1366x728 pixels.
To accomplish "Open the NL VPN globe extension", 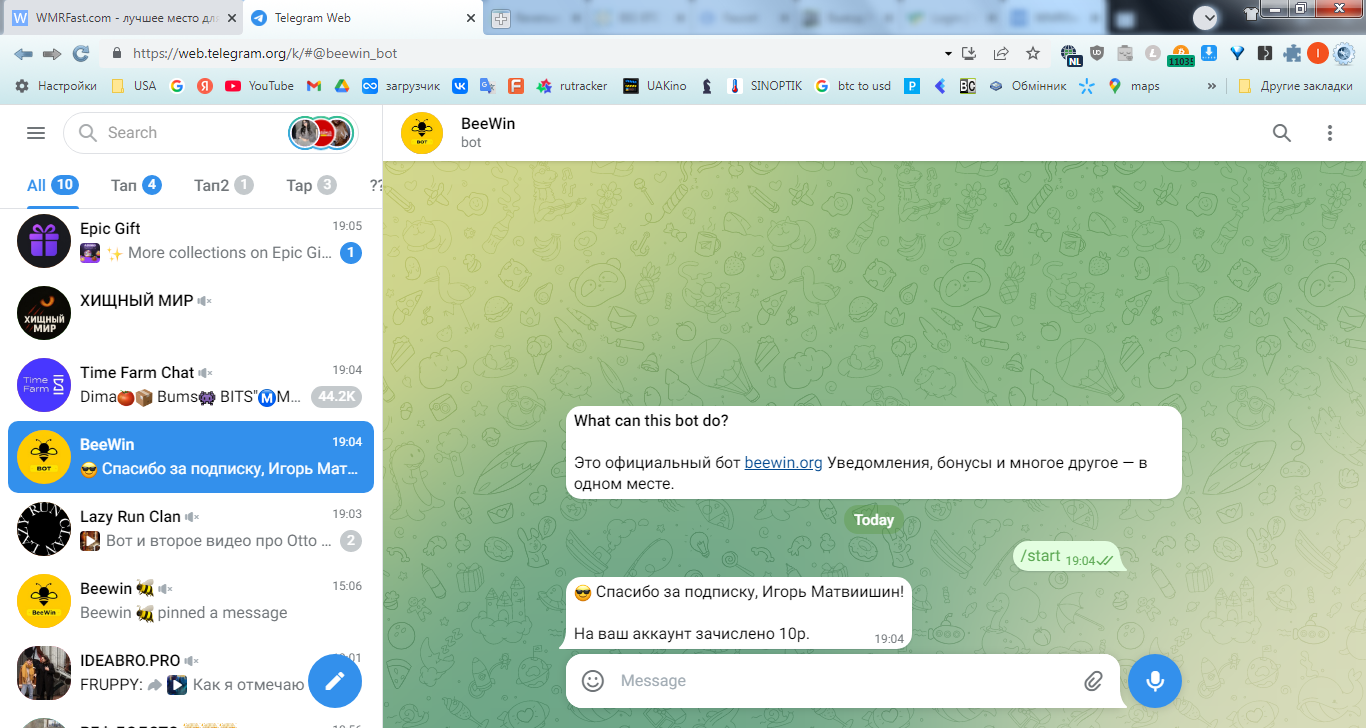I will 1071,54.
